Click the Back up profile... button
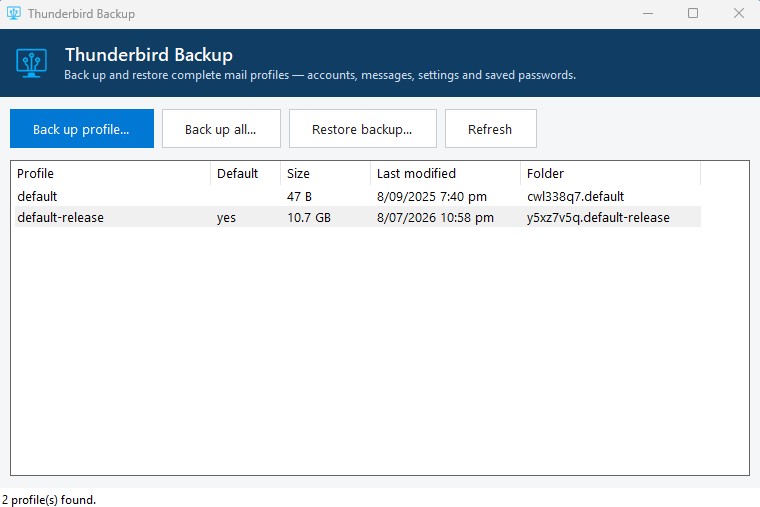This screenshot has width=760, height=507. point(82,128)
